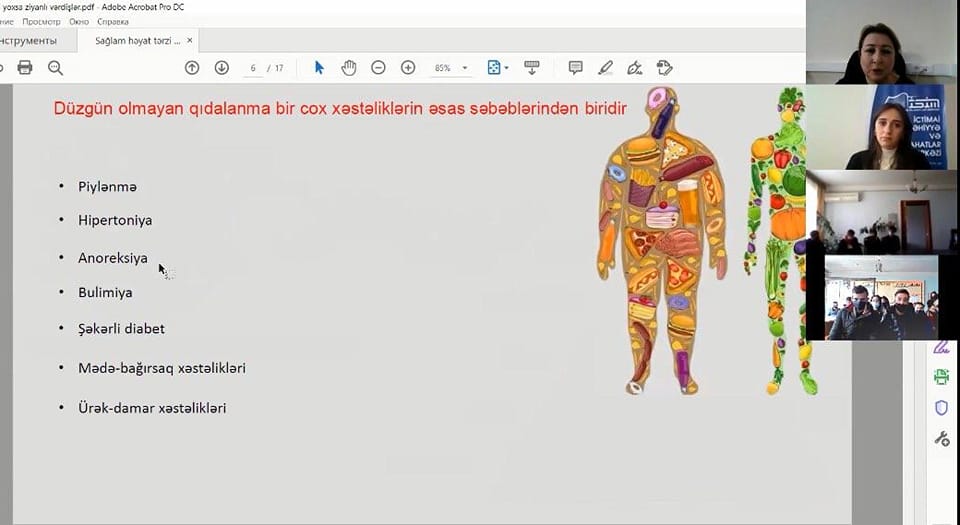Viewport: 960px width, 525px height.
Task: Close the Sağlam həyat tərzi tab
Action: 190,40
